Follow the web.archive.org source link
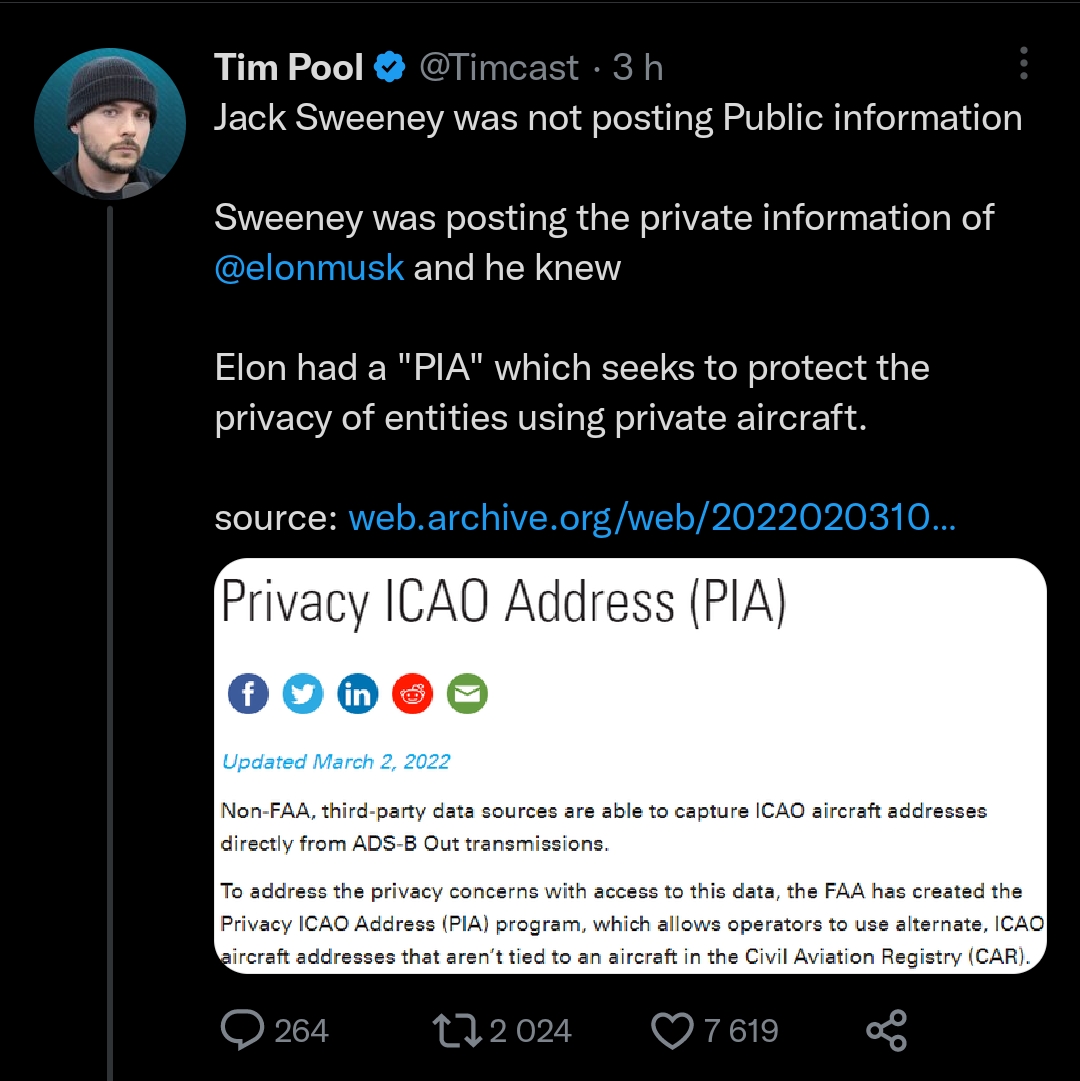 tap(652, 517)
